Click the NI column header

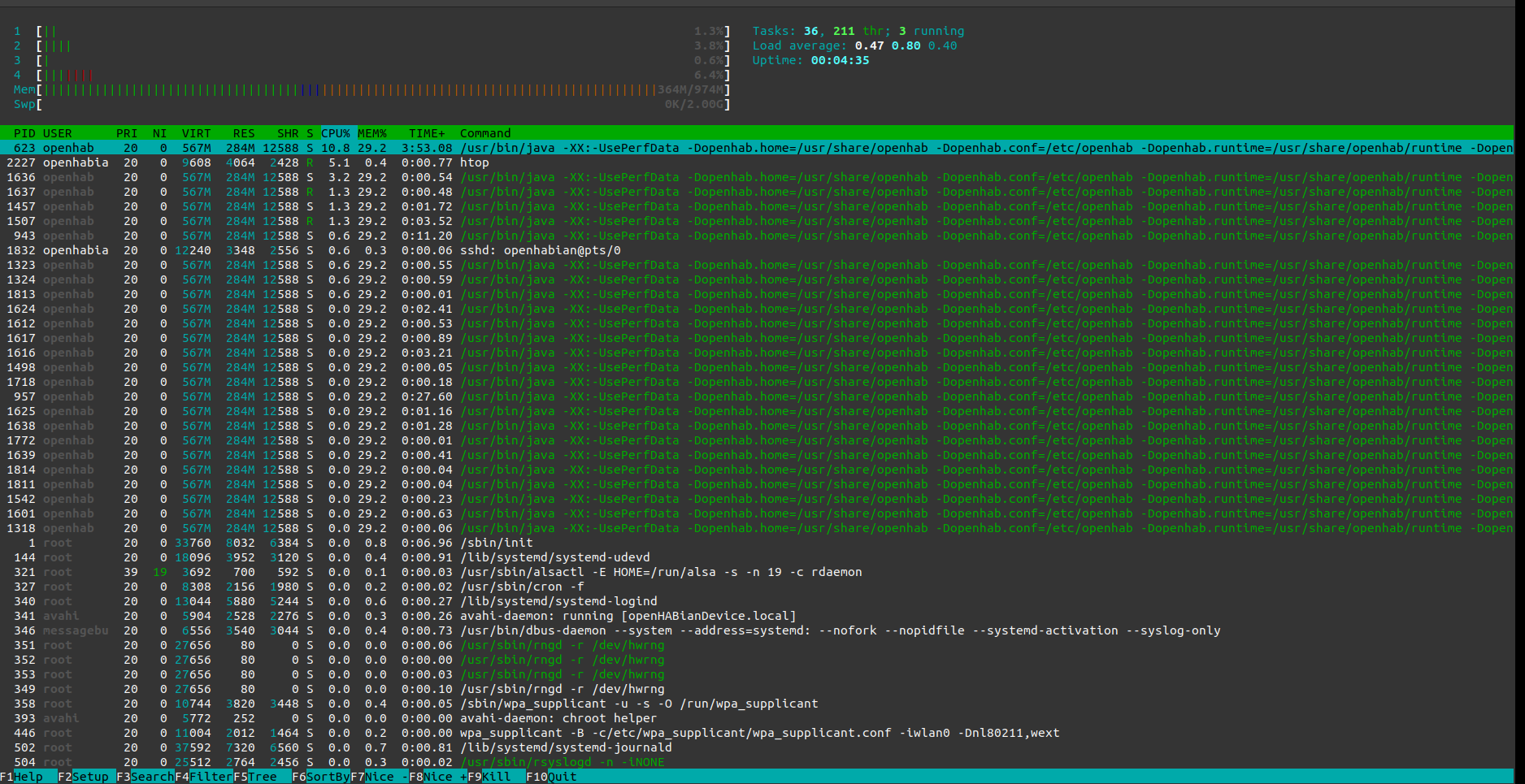pyautogui.click(x=159, y=133)
